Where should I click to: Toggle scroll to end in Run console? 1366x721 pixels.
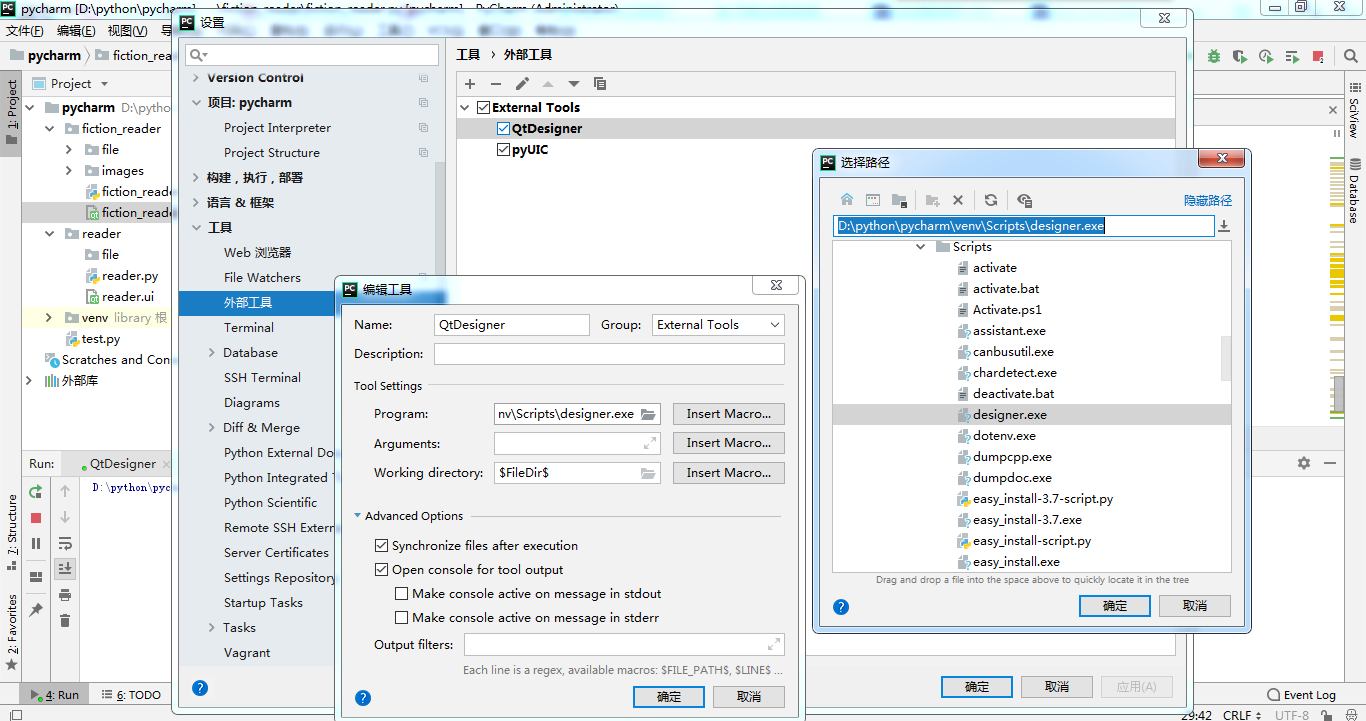point(65,568)
